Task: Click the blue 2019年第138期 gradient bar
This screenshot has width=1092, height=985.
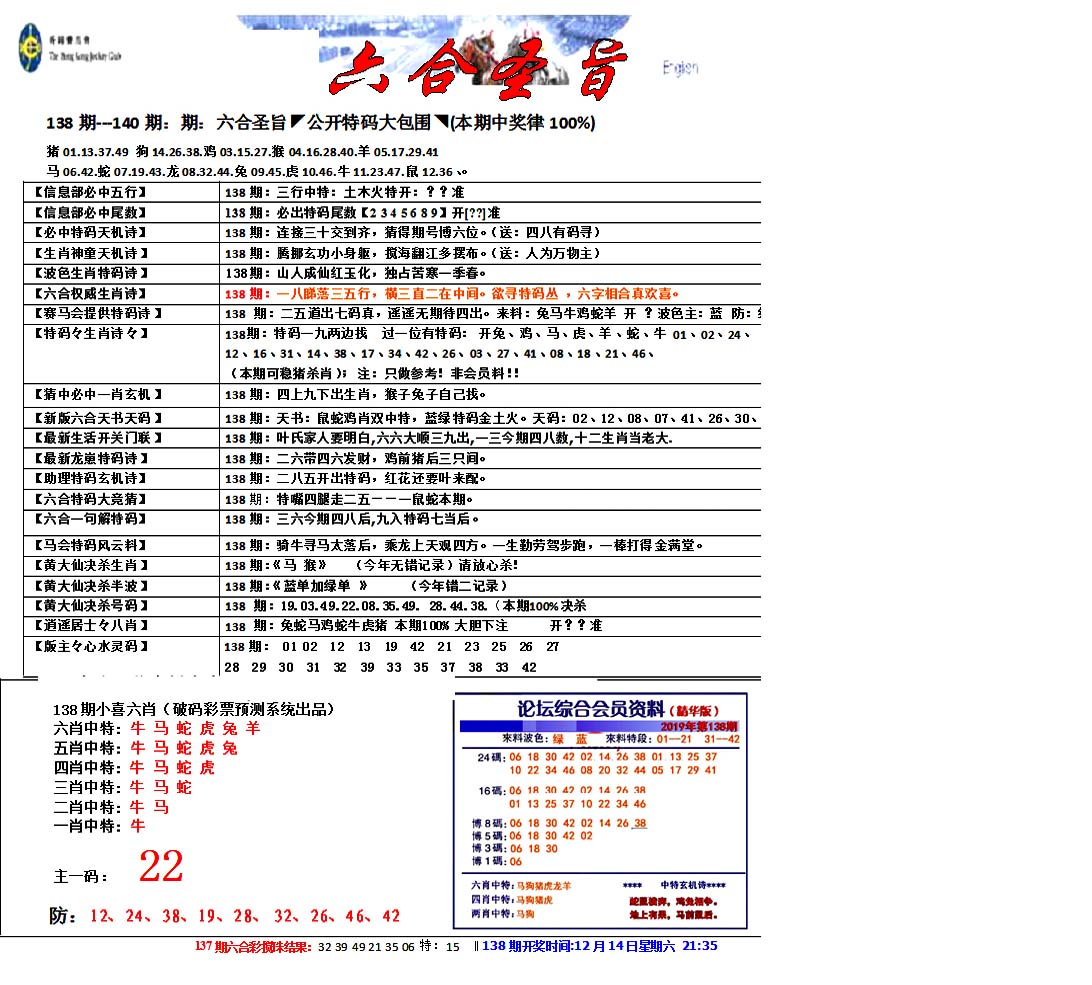Action: coord(598,726)
